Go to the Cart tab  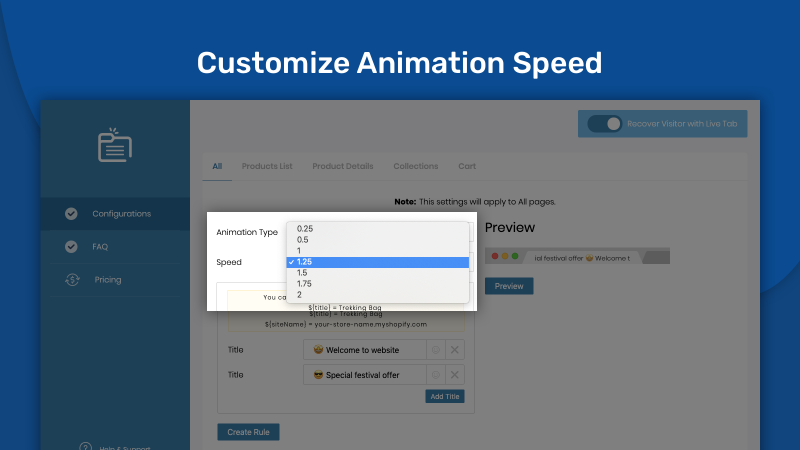click(467, 166)
